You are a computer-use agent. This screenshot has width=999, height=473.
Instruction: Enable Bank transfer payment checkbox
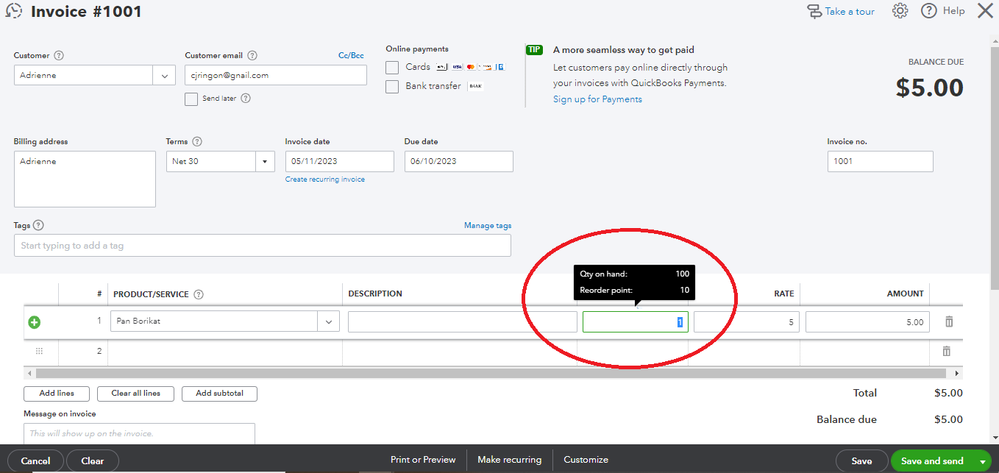[392, 86]
